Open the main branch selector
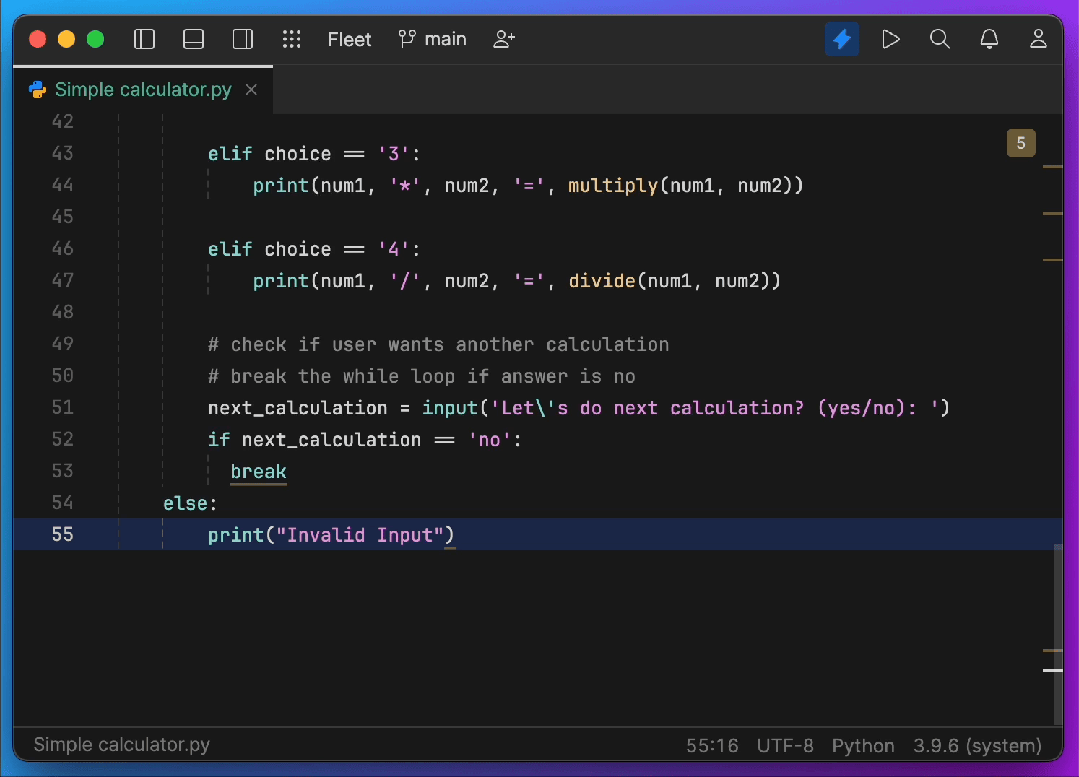Screen dimensions: 1079x777 (x=432, y=39)
